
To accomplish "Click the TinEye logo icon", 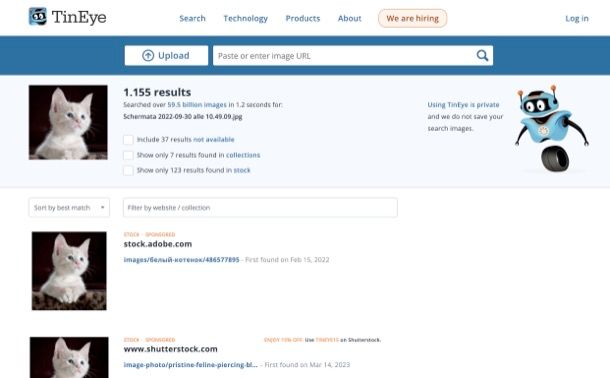I will (x=38, y=17).
